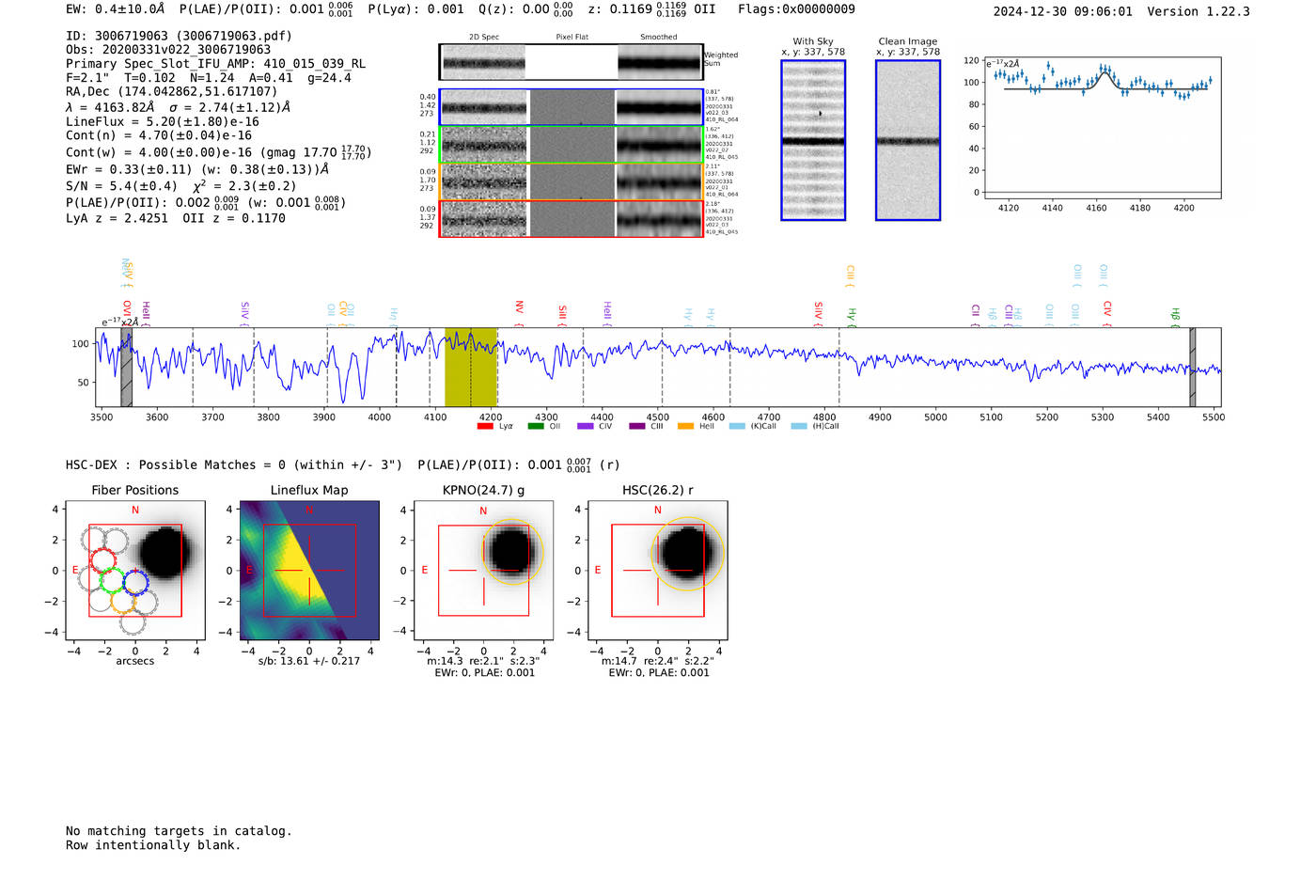This screenshot has height=896, width=1316.
Task: Click the KPNO(24.7) g image panel
Action: tap(483, 570)
